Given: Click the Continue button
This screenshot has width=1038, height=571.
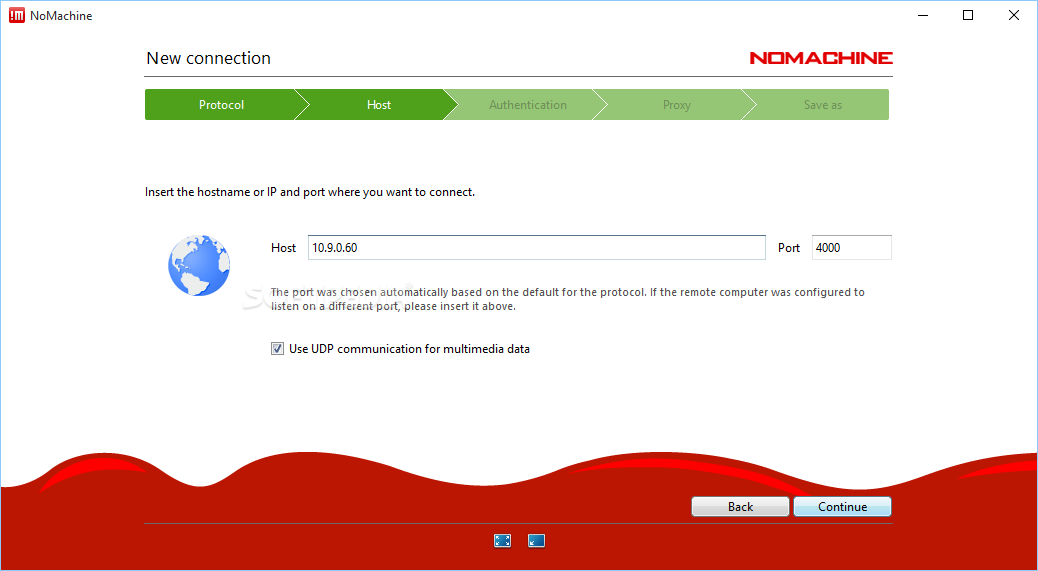Looking at the screenshot, I should (842, 507).
